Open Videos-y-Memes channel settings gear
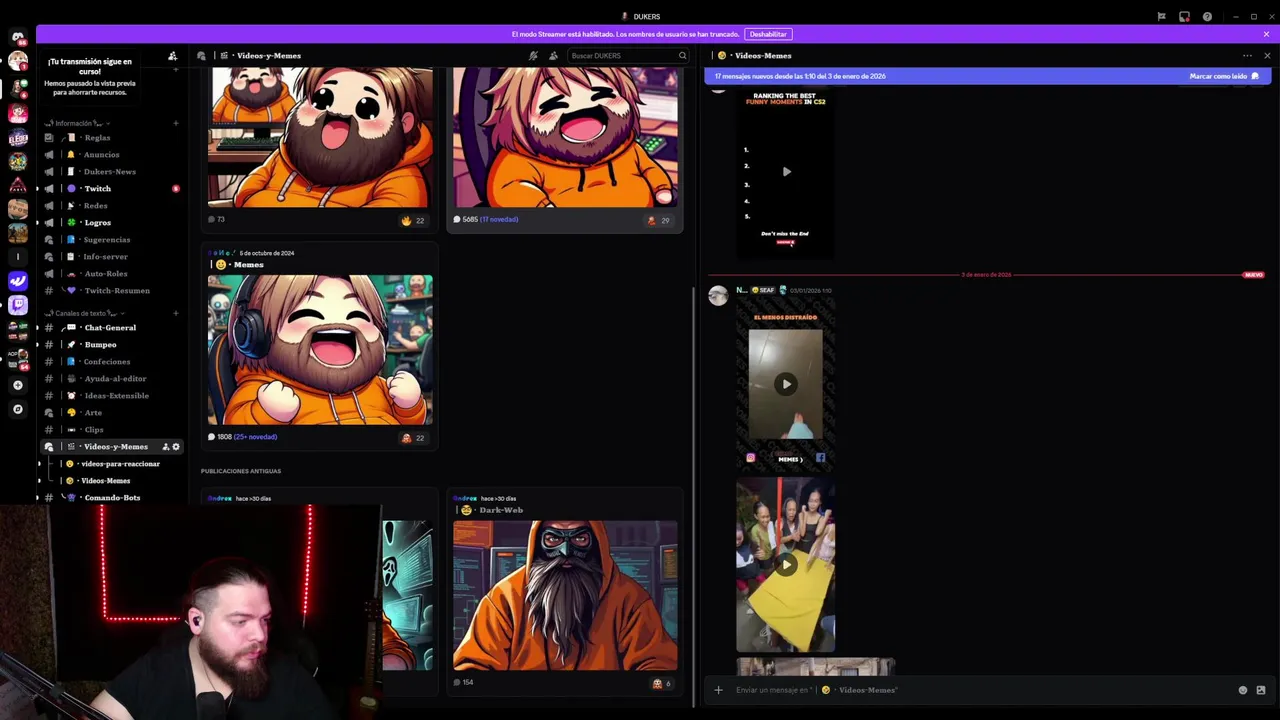 point(176,447)
